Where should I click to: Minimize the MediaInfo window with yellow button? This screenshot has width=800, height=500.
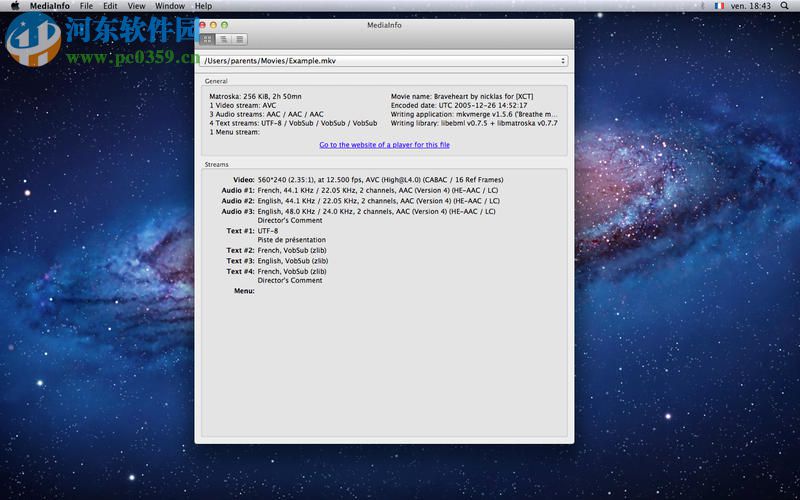click(x=213, y=25)
